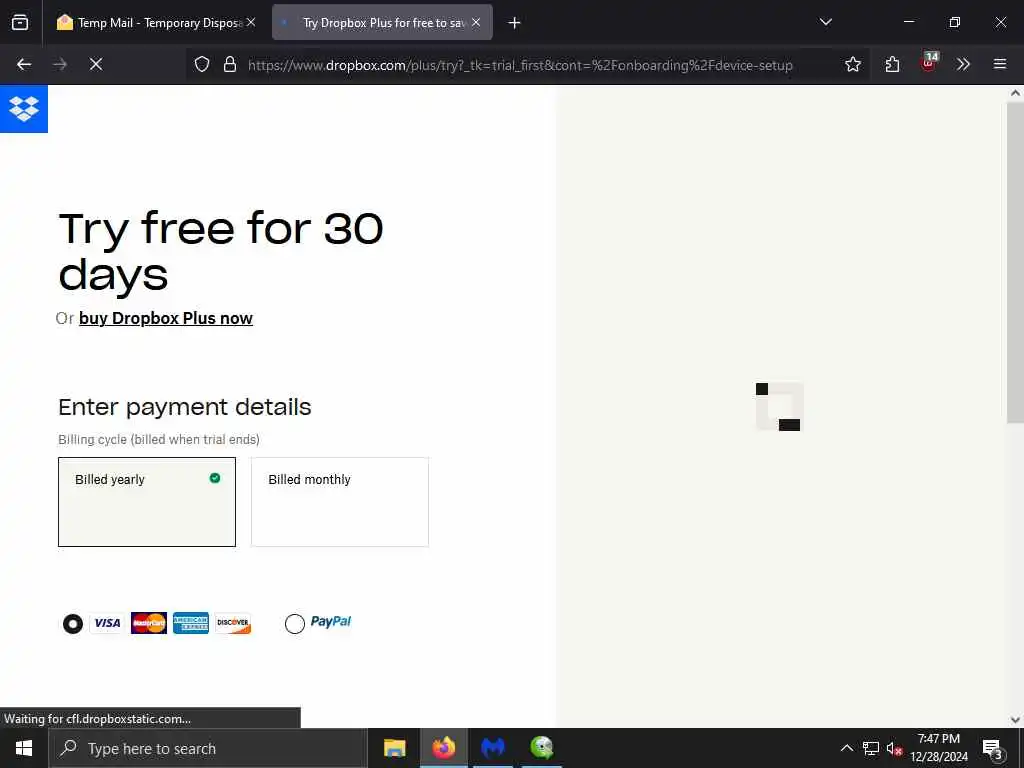1024x768 pixels.
Task: Close the Dropbox Plus tab
Action: click(x=476, y=22)
